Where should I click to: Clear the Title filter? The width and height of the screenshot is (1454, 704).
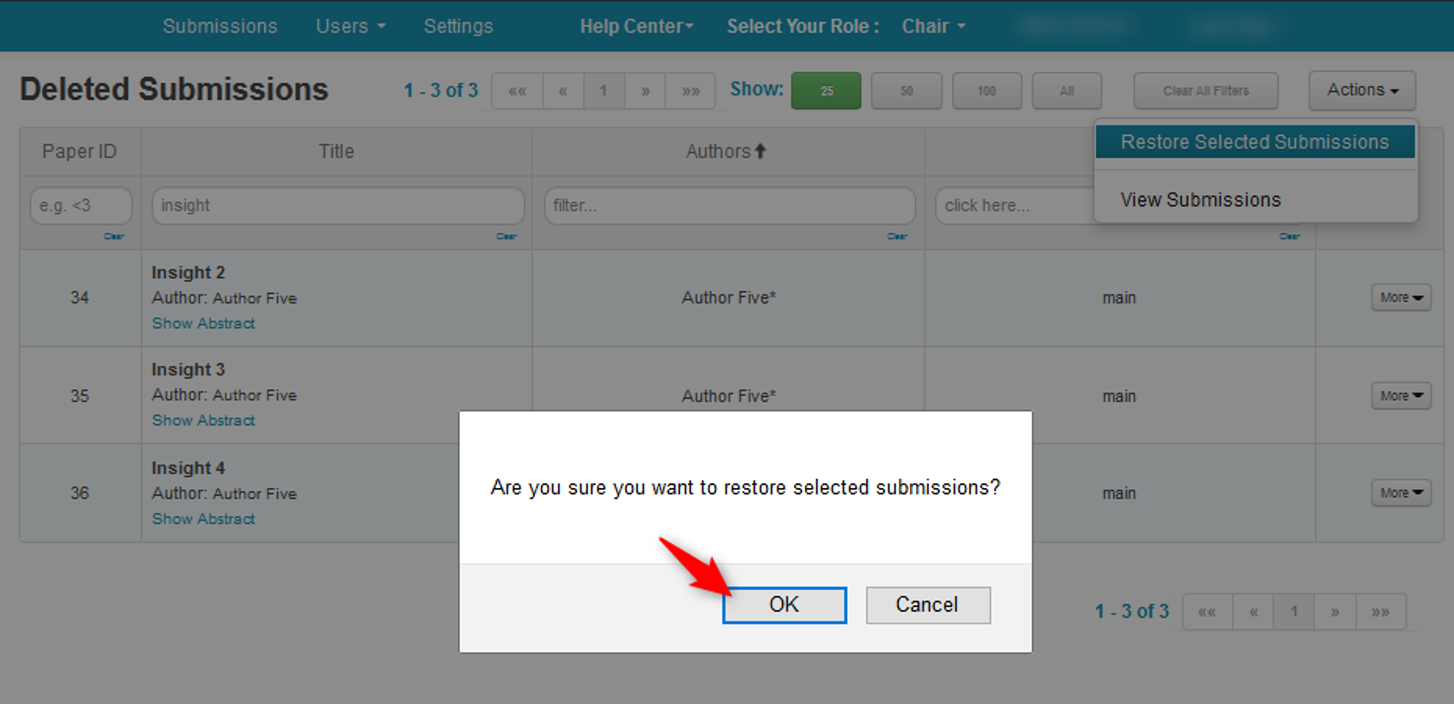(506, 237)
